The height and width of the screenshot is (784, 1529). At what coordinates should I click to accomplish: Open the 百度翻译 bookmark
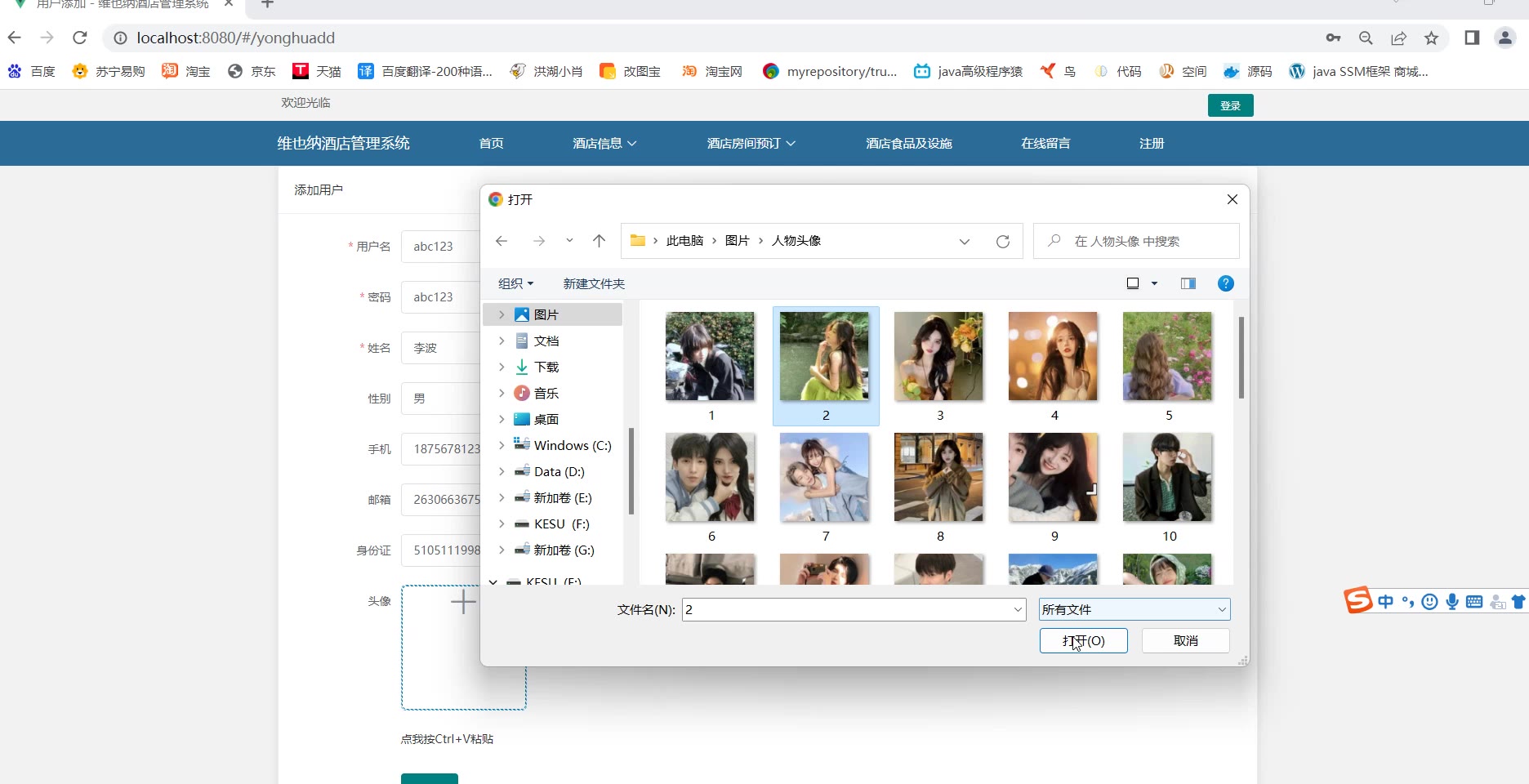tap(425, 72)
